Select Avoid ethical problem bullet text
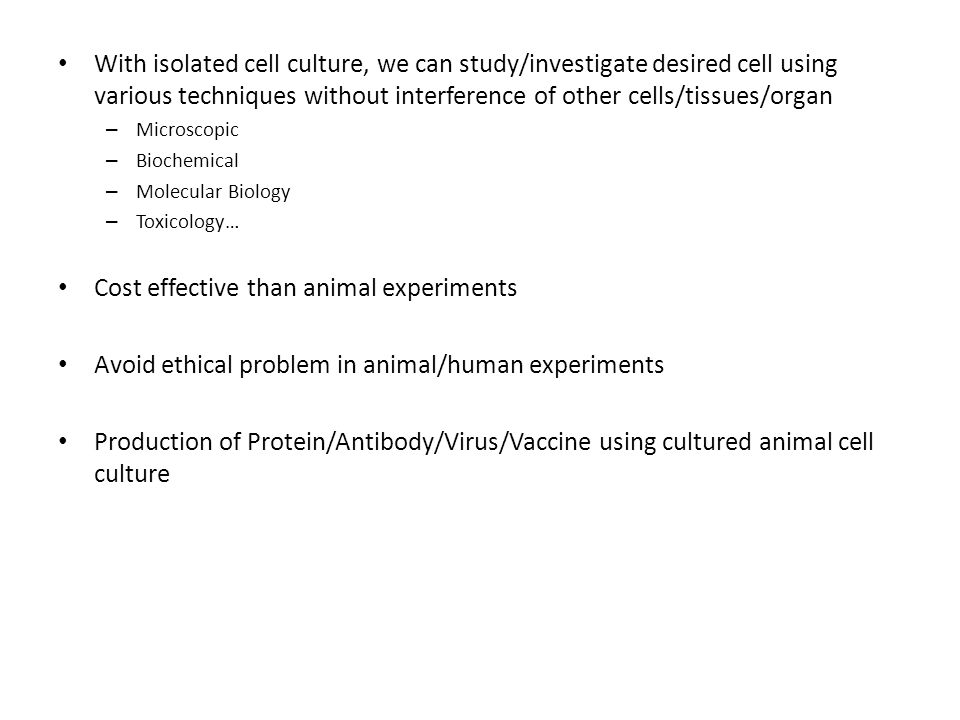Viewport: 960px width, 720px height. (x=379, y=365)
